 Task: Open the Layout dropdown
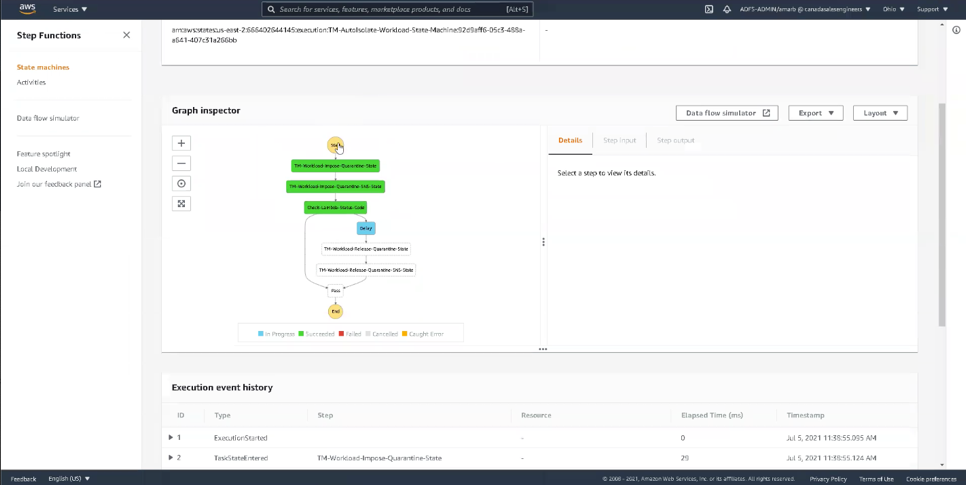tap(879, 113)
